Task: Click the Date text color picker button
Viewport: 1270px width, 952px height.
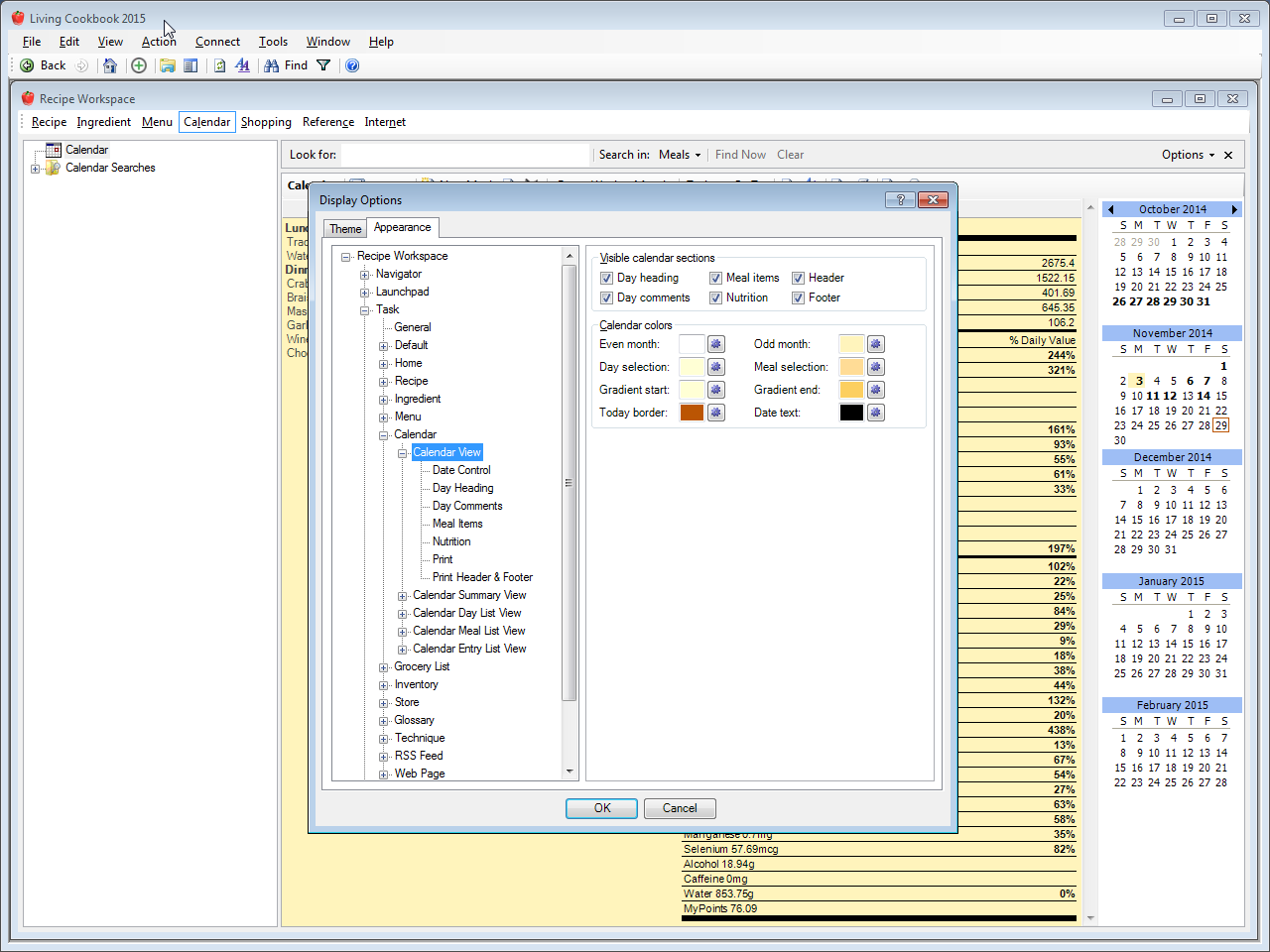Action: 876,413
